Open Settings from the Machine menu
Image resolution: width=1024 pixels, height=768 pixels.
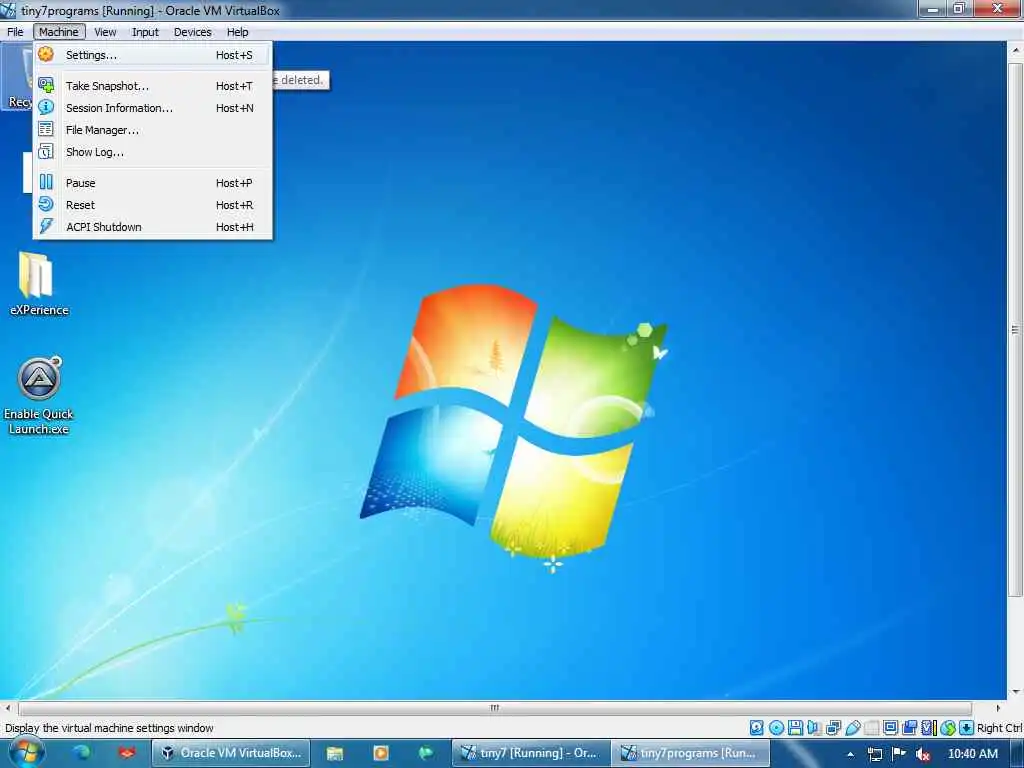pos(152,55)
